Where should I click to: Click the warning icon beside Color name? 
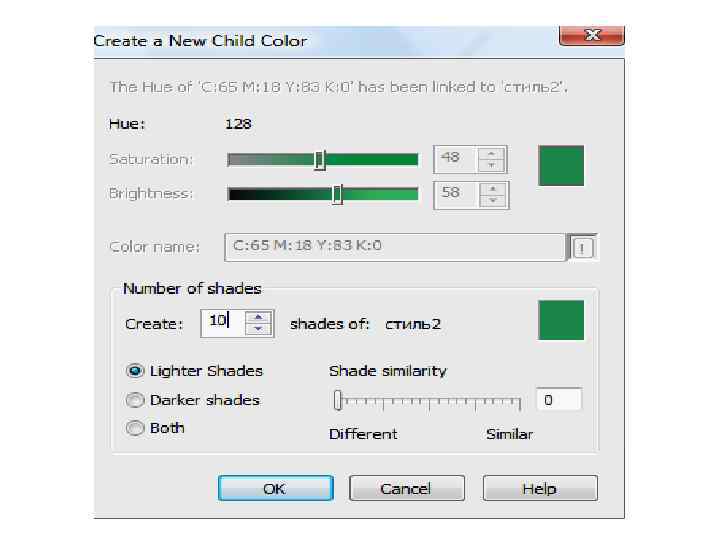pyautogui.click(x=582, y=248)
